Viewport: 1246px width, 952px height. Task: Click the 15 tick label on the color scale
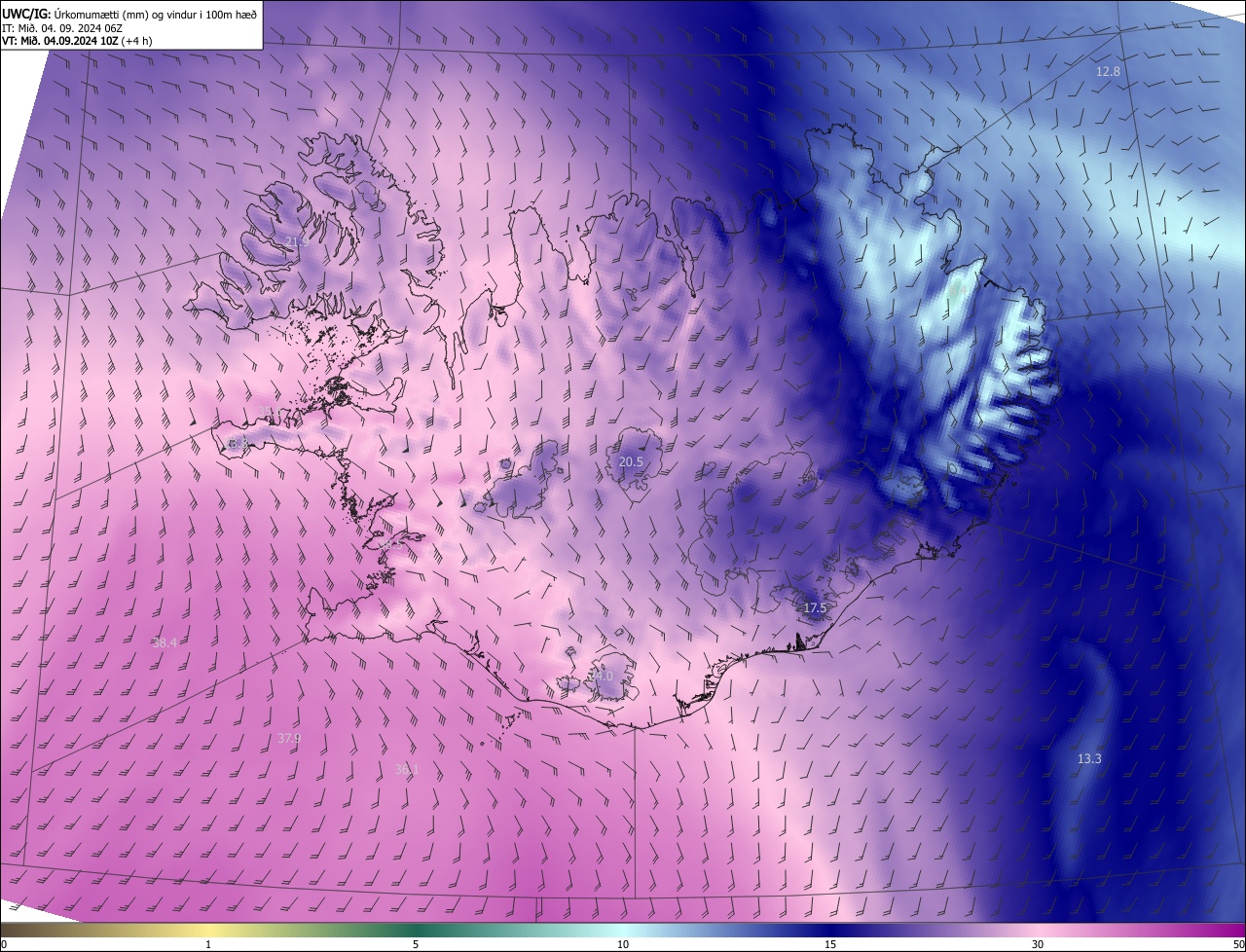(x=830, y=945)
